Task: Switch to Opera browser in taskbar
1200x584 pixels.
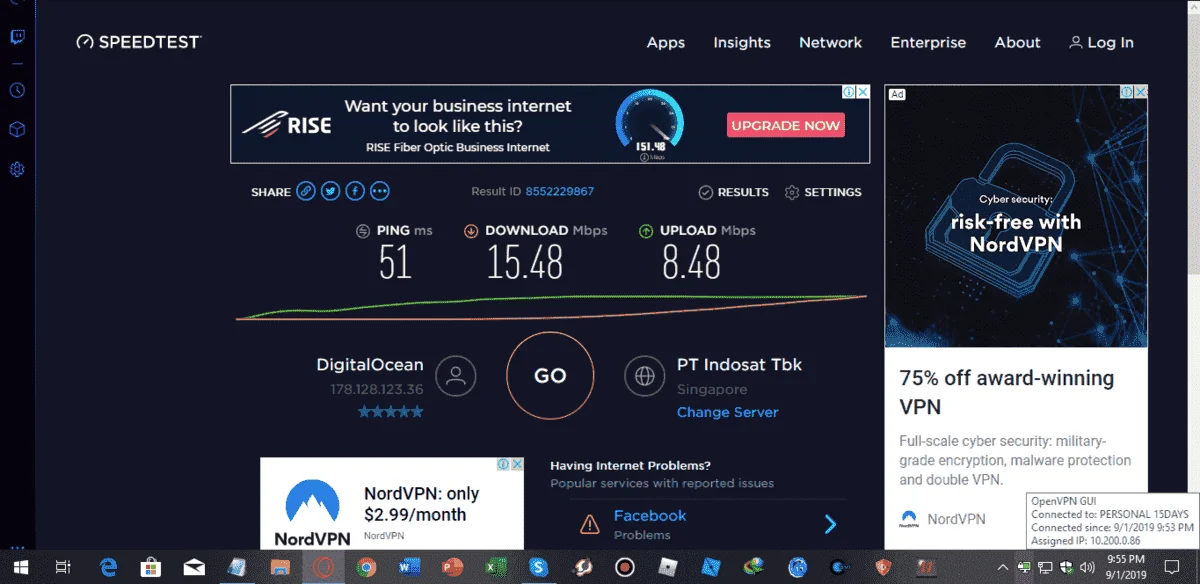Action: point(323,567)
